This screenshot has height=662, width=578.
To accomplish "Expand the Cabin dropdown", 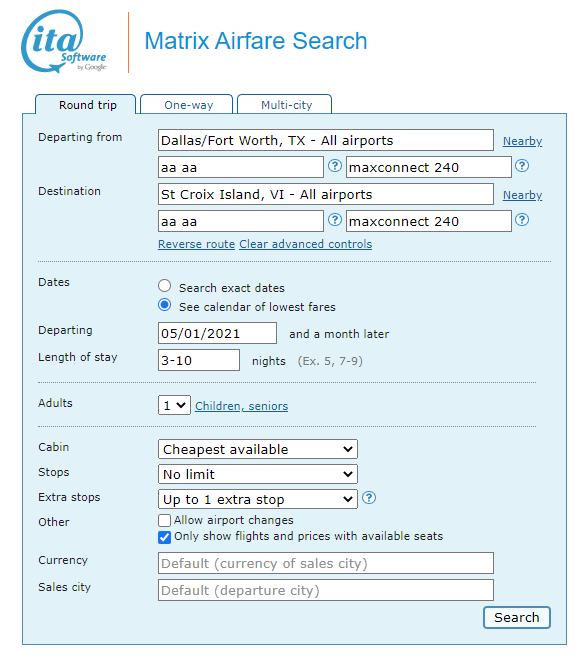I will click(258, 449).
